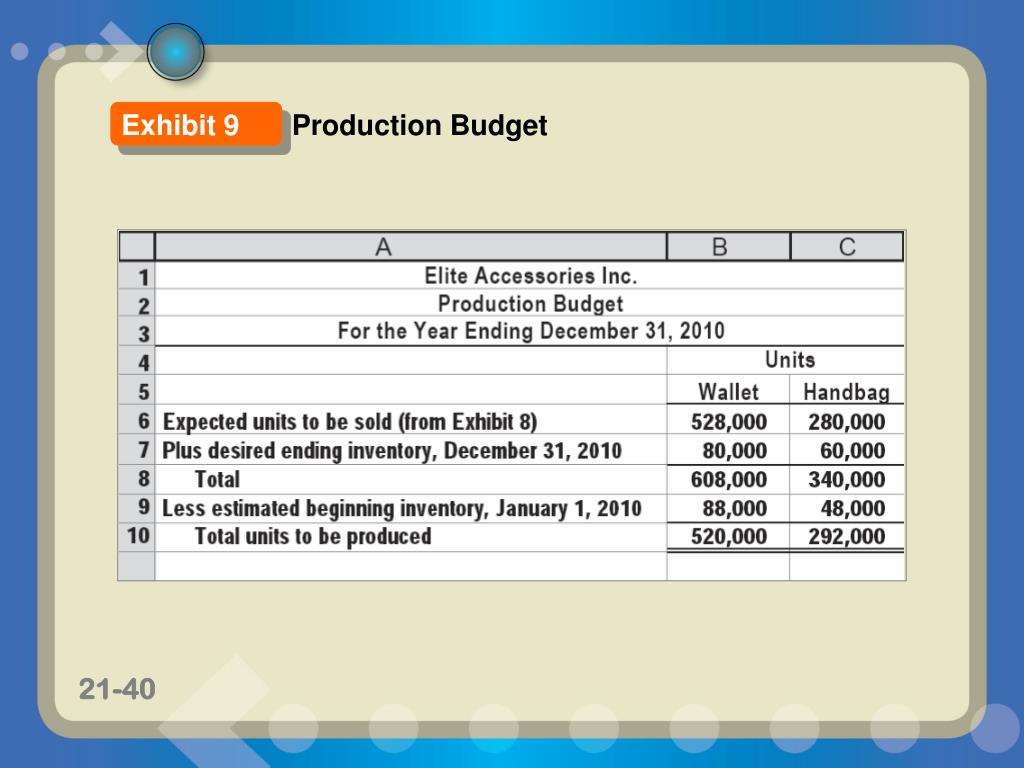Select row 9 header
The height and width of the screenshot is (768, 1024).
pos(136,507)
